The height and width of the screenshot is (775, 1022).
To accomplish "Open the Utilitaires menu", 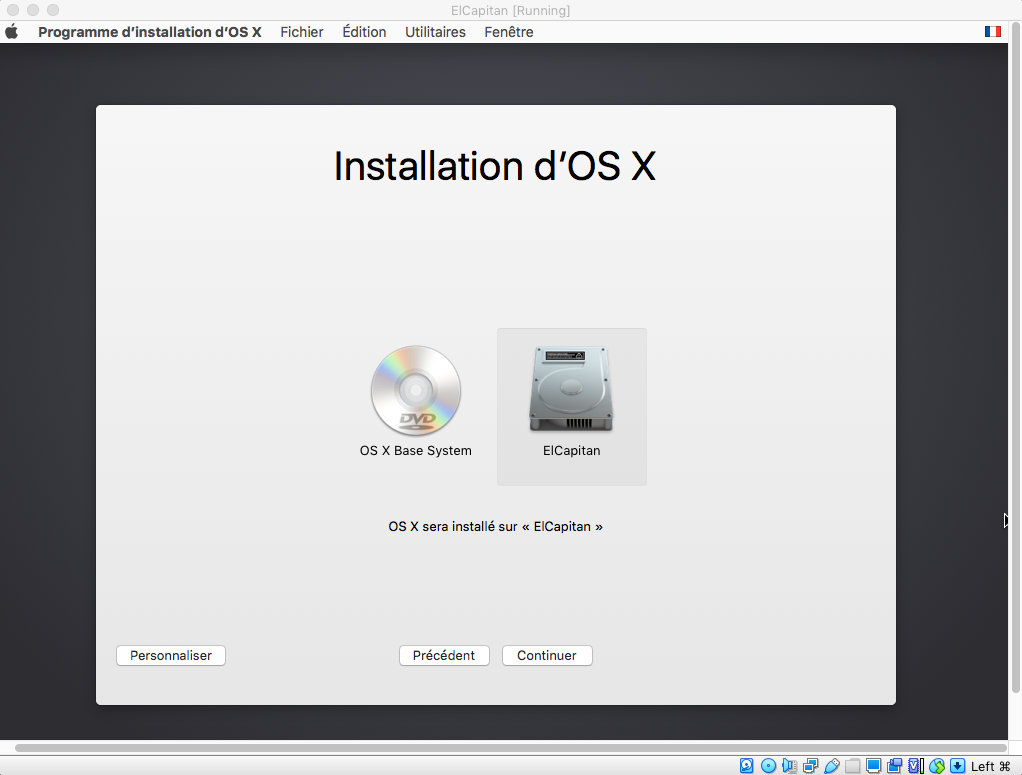I will (435, 32).
